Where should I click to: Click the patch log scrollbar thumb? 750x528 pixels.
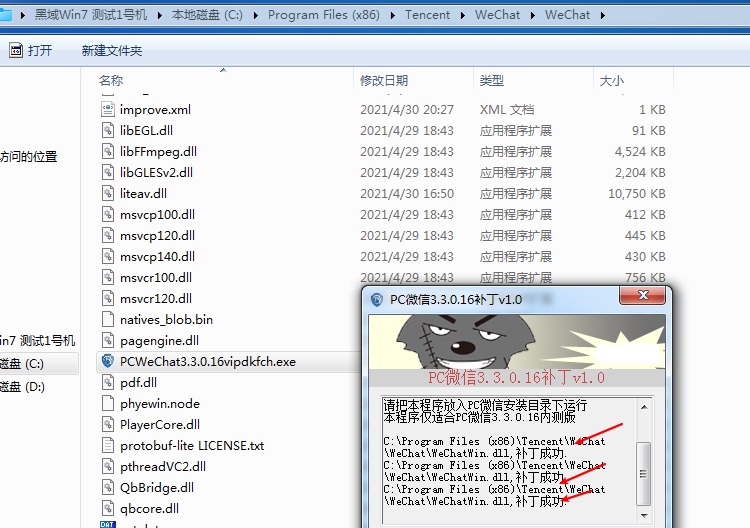coord(644,473)
